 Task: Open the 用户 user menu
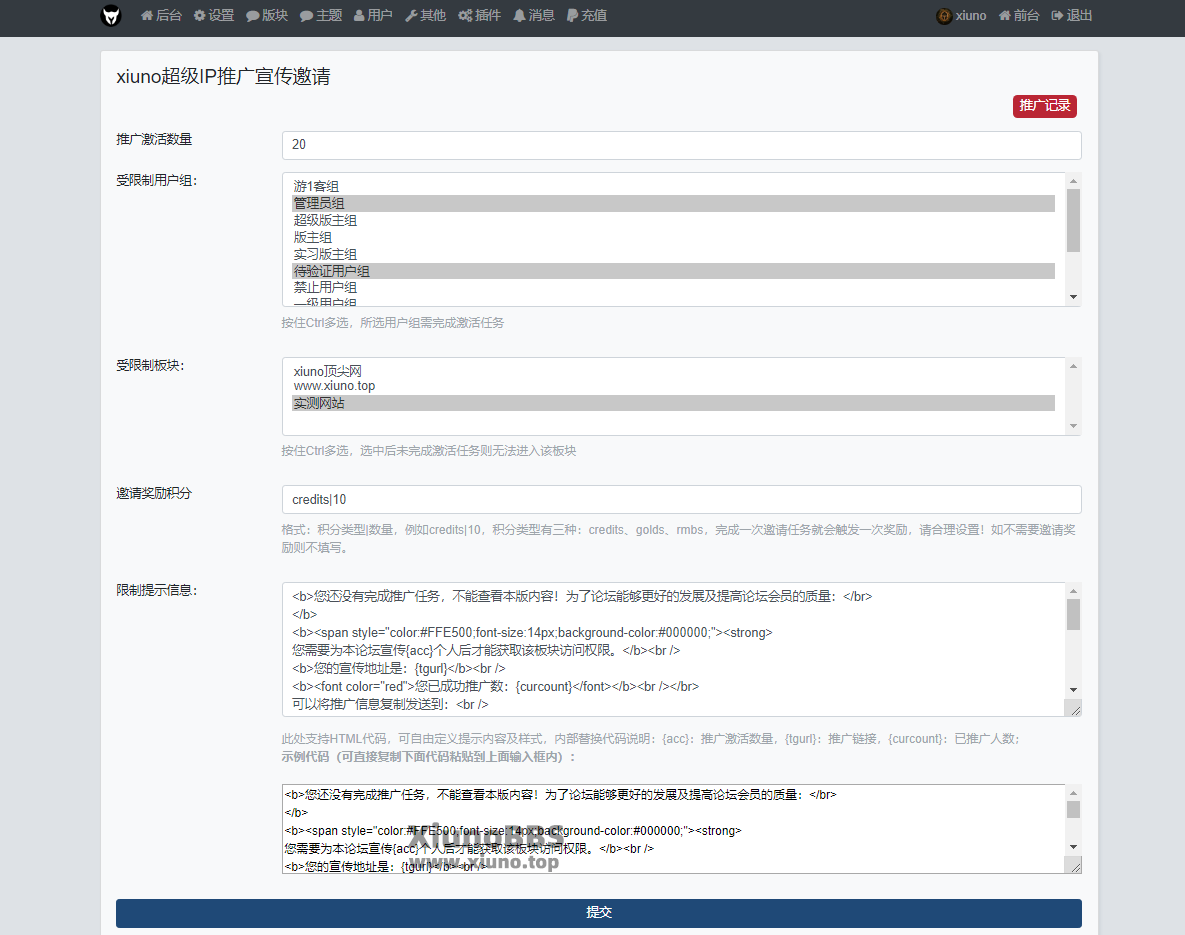point(373,16)
